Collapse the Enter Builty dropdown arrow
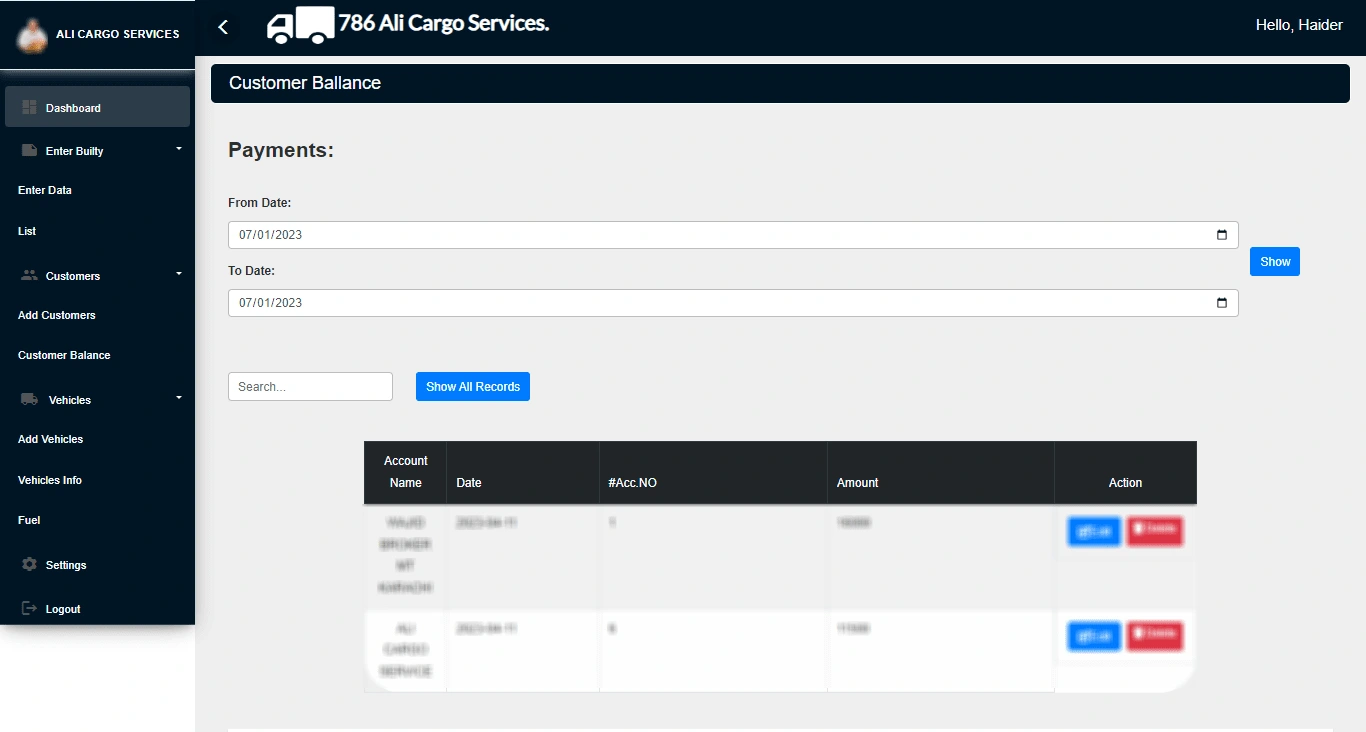Screen dimensions: 1366x732 tap(179, 148)
